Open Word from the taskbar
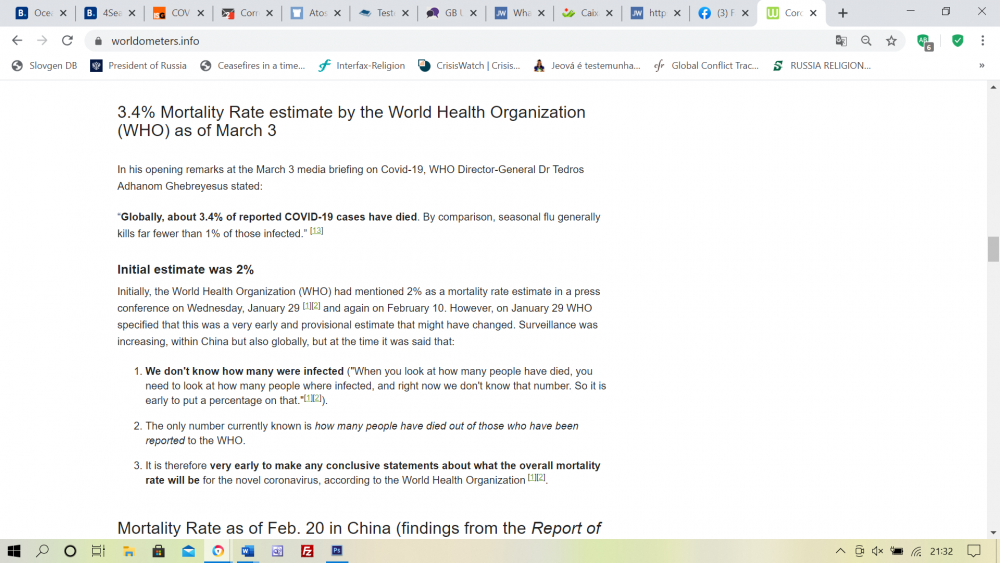 click(x=248, y=551)
